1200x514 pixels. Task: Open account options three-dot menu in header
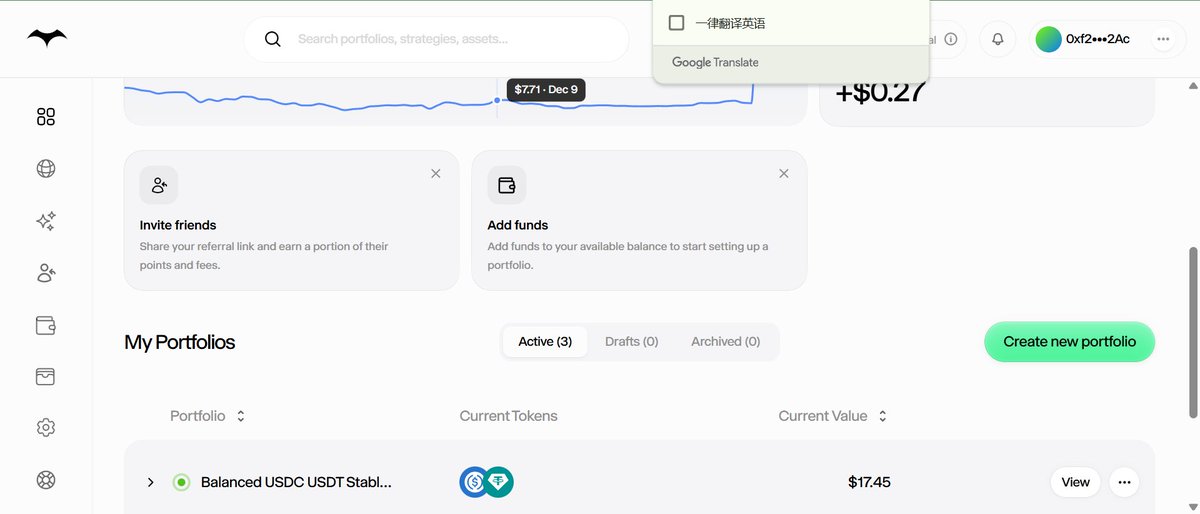pos(1163,39)
